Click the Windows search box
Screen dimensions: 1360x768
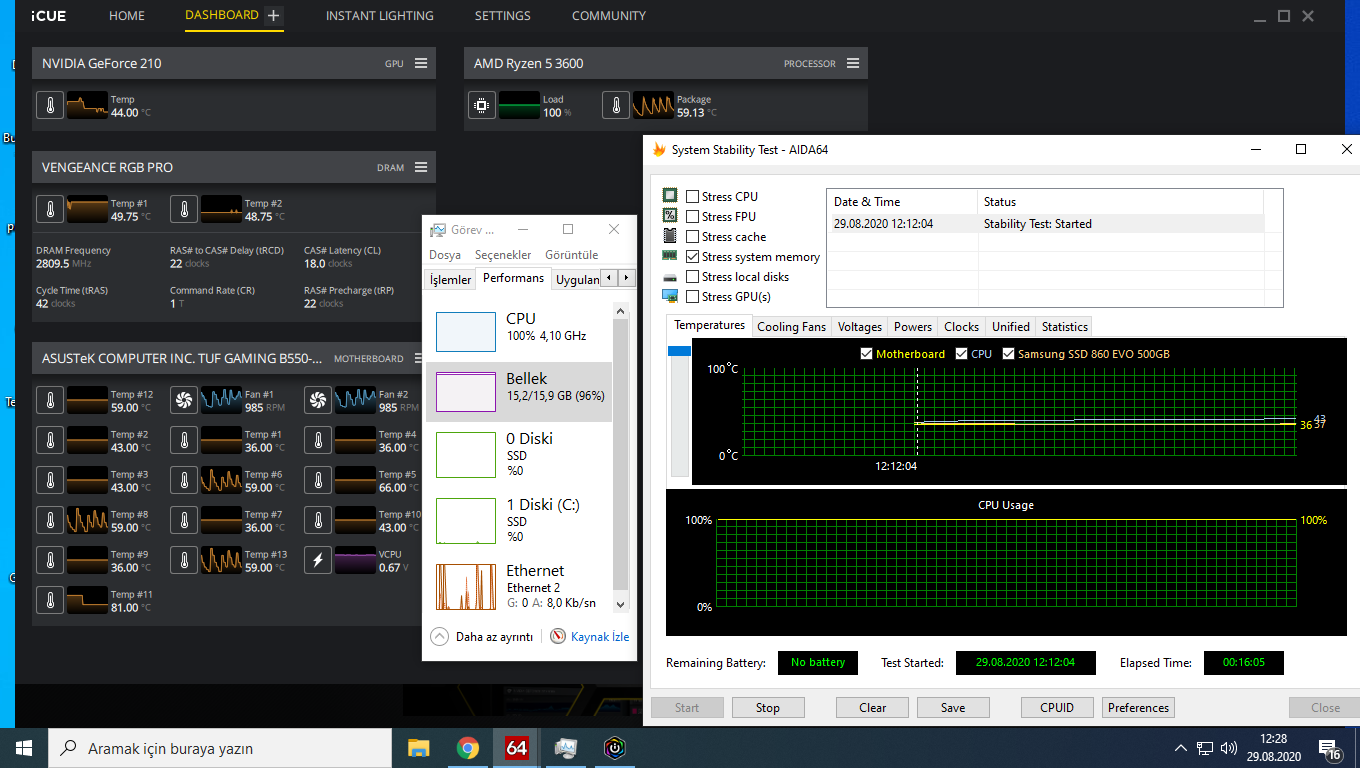[x=220, y=748]
